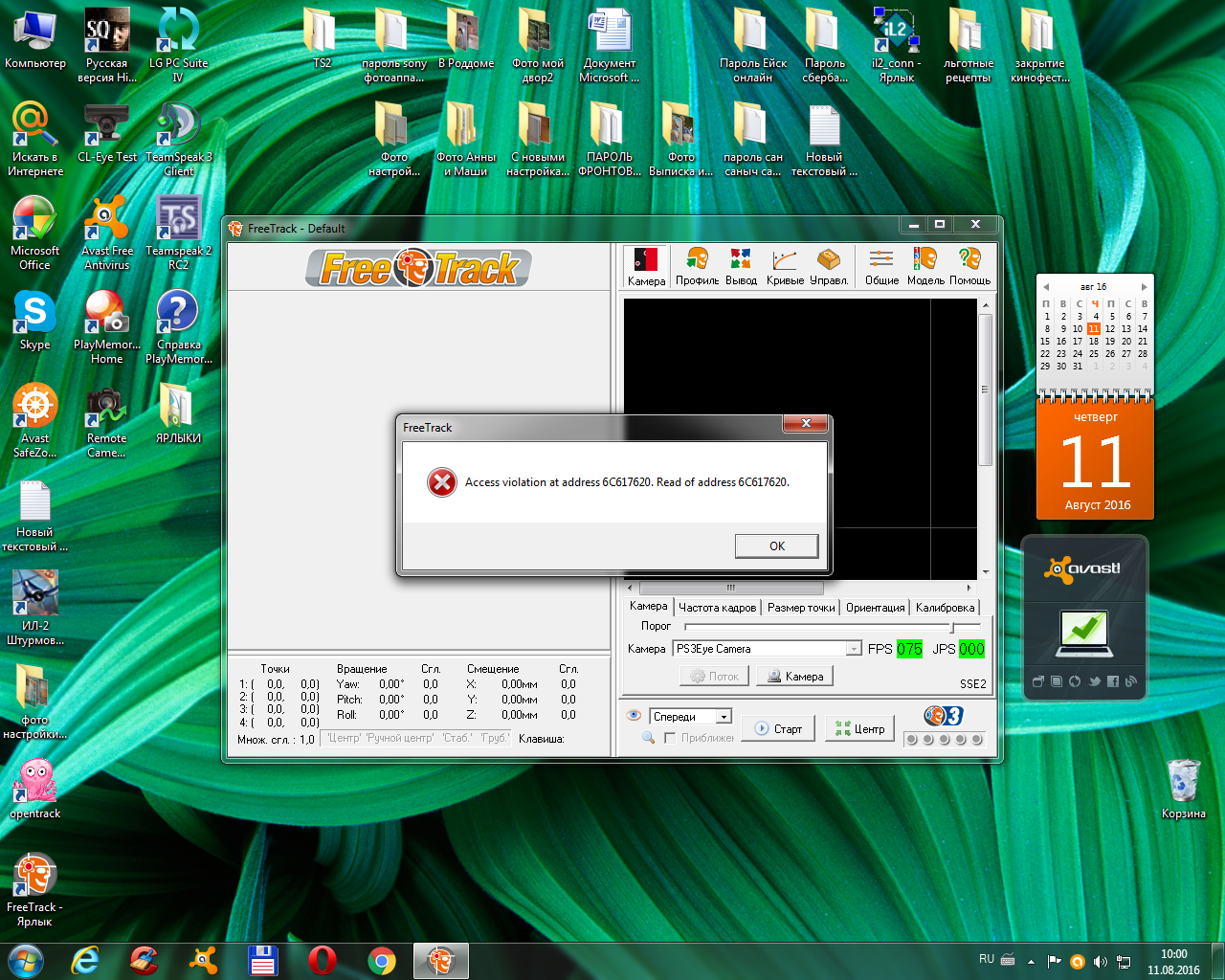Open the Кривые curves toolbar page
The height and width of the screenshot is (980, 1225).
point(785,266)
